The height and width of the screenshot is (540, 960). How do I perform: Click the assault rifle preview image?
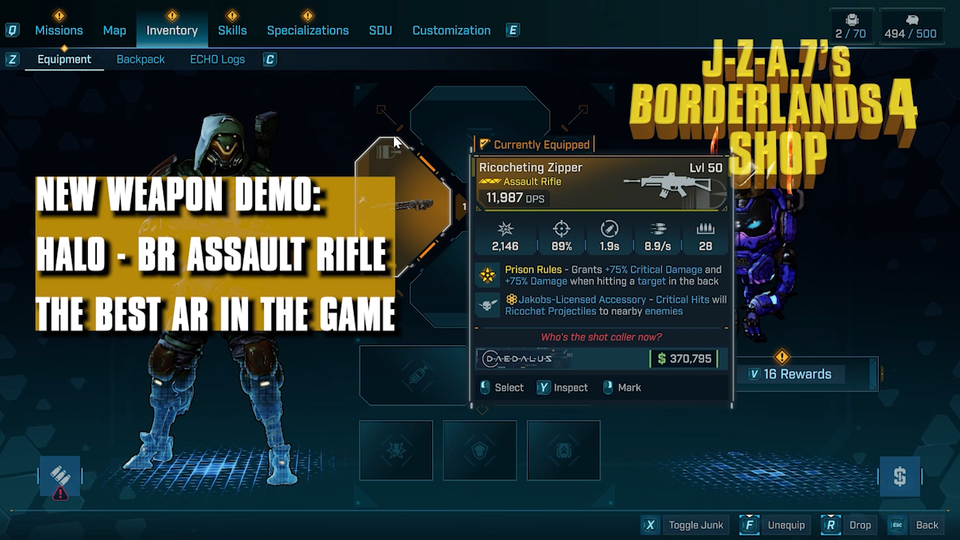[667, 185]
